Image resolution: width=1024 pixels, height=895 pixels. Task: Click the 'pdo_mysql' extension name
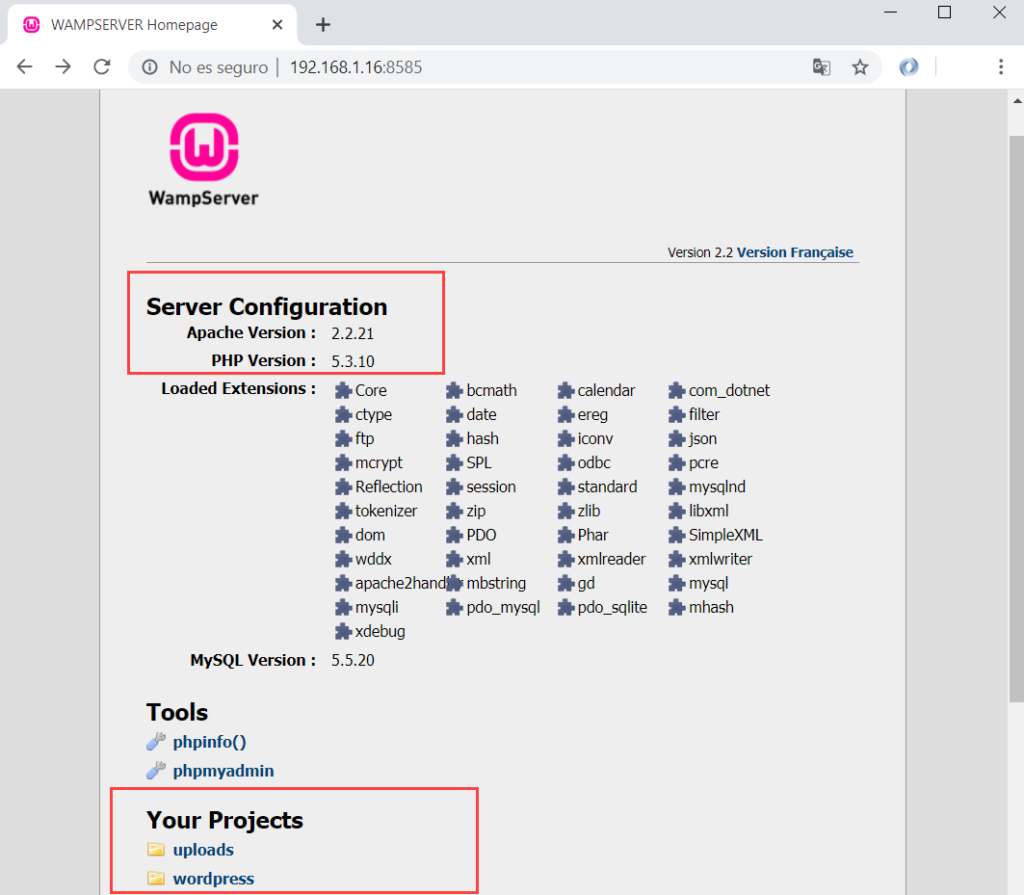tap(503, 608)
